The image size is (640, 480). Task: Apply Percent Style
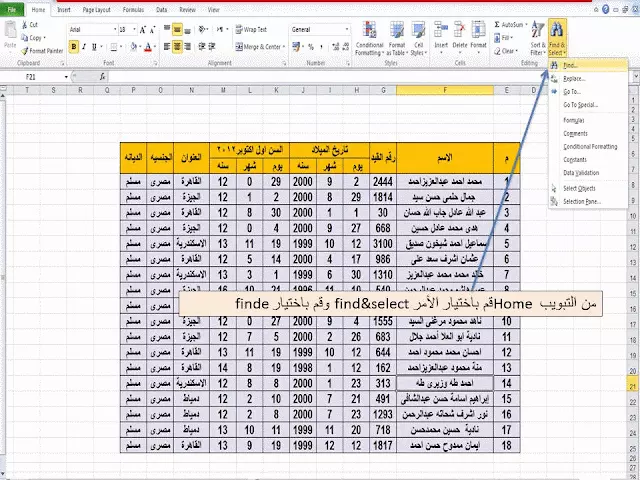[311, 47]
